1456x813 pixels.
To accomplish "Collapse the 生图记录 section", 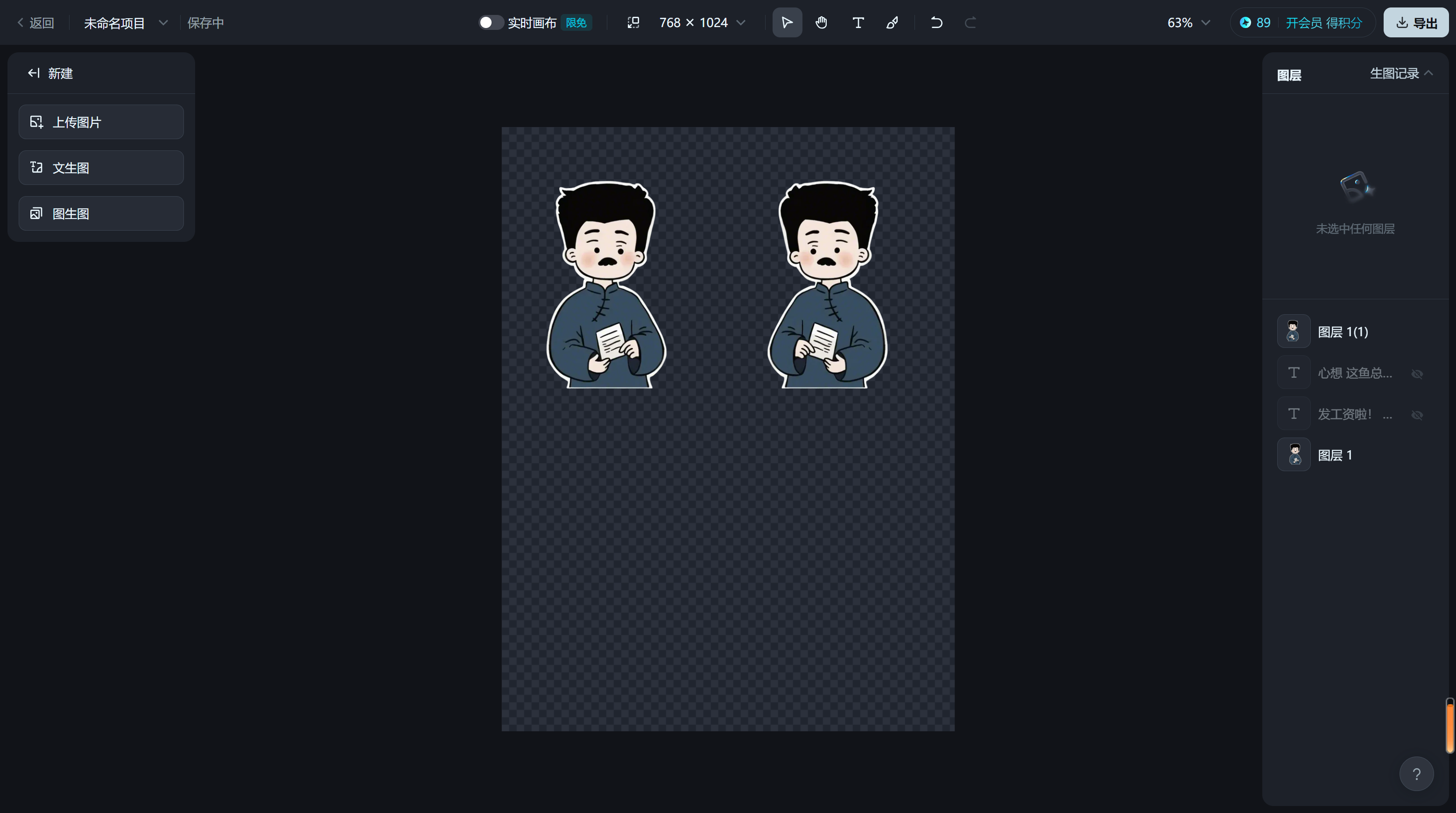I will tap(1428, 73).
